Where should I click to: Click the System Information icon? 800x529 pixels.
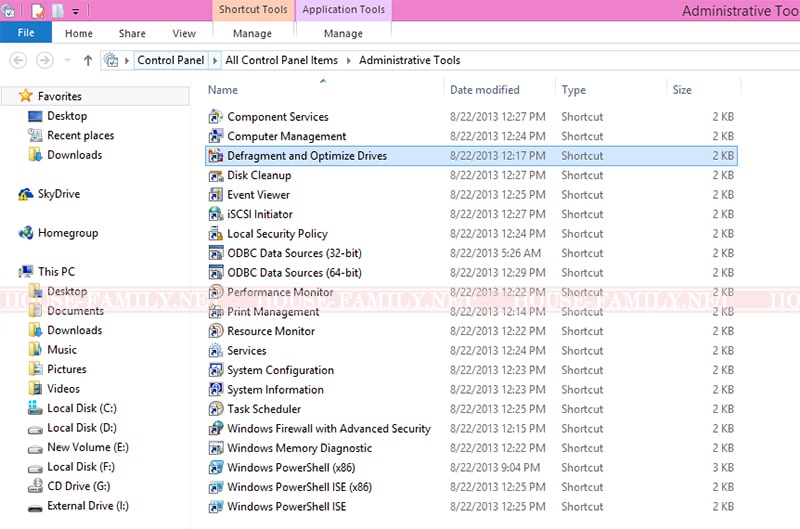(216, 390)
